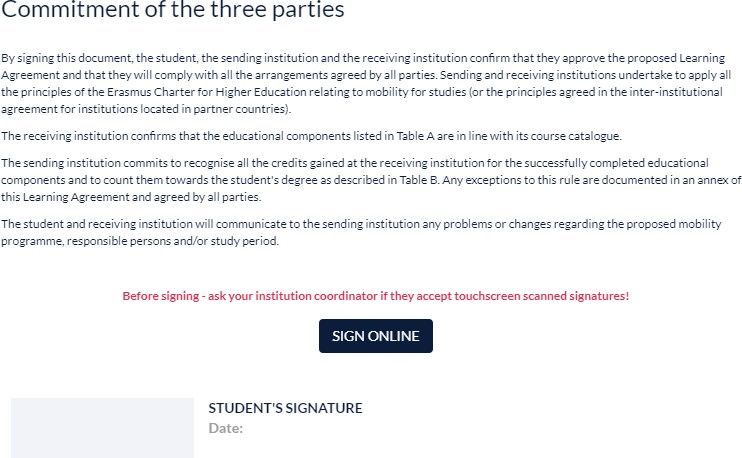Click the 'Commitment of the three parties' heading

click(x=173, y=9)
